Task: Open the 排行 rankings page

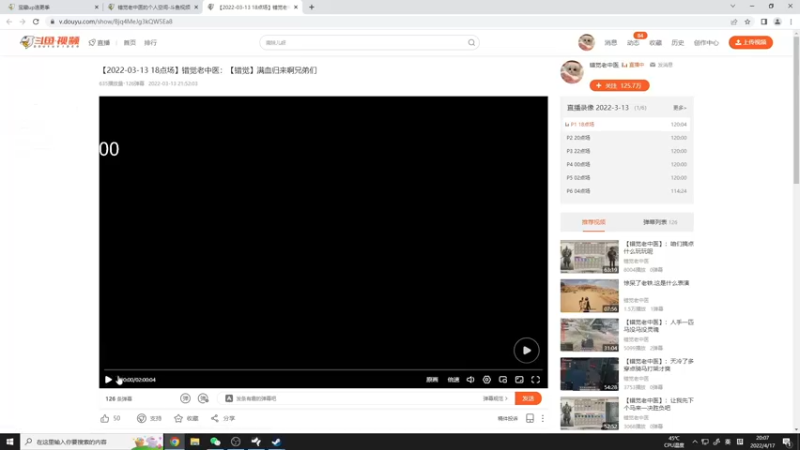Action: click(x=150, y=43)
